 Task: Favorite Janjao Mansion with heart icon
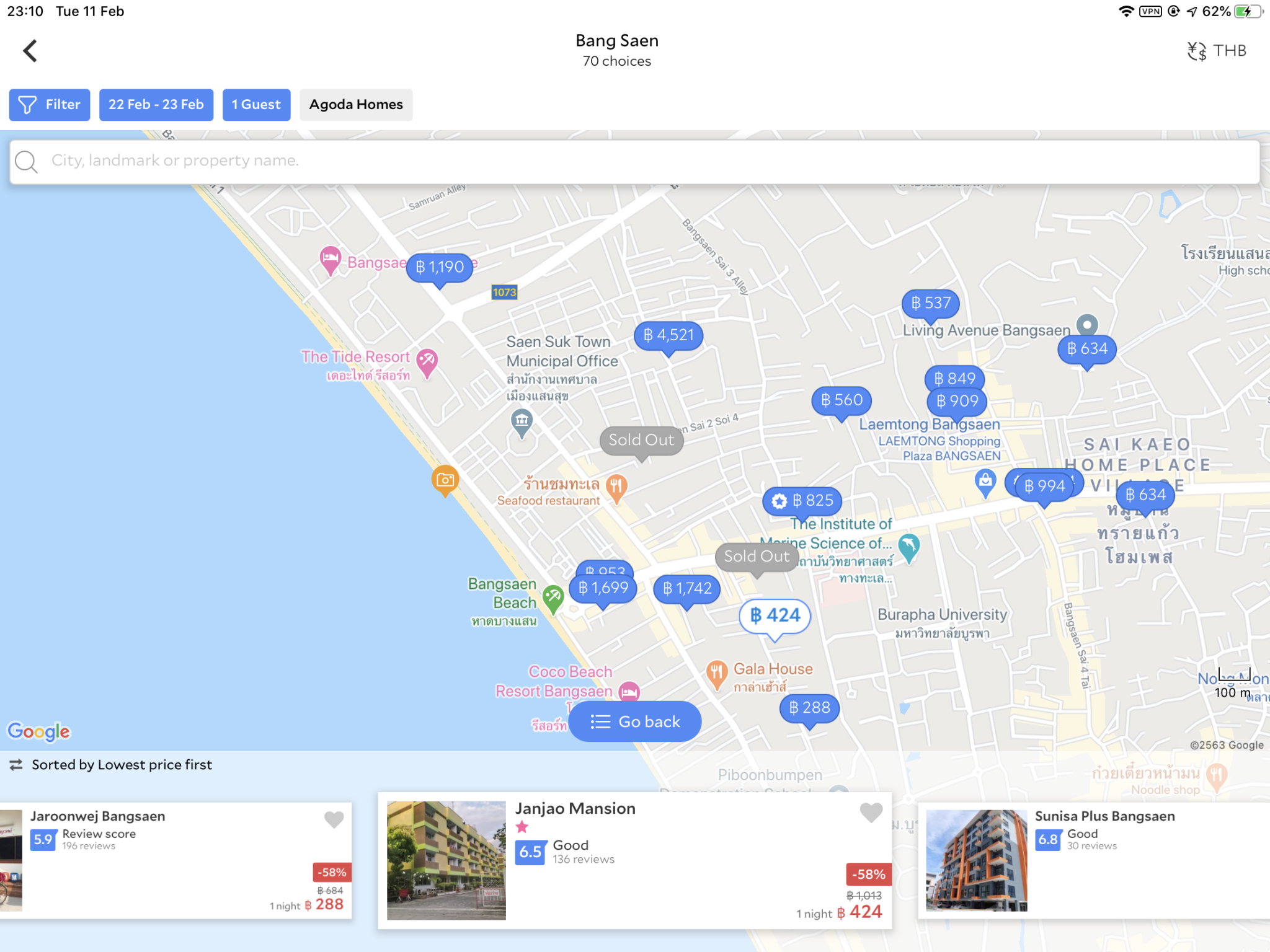pos(871,812)
